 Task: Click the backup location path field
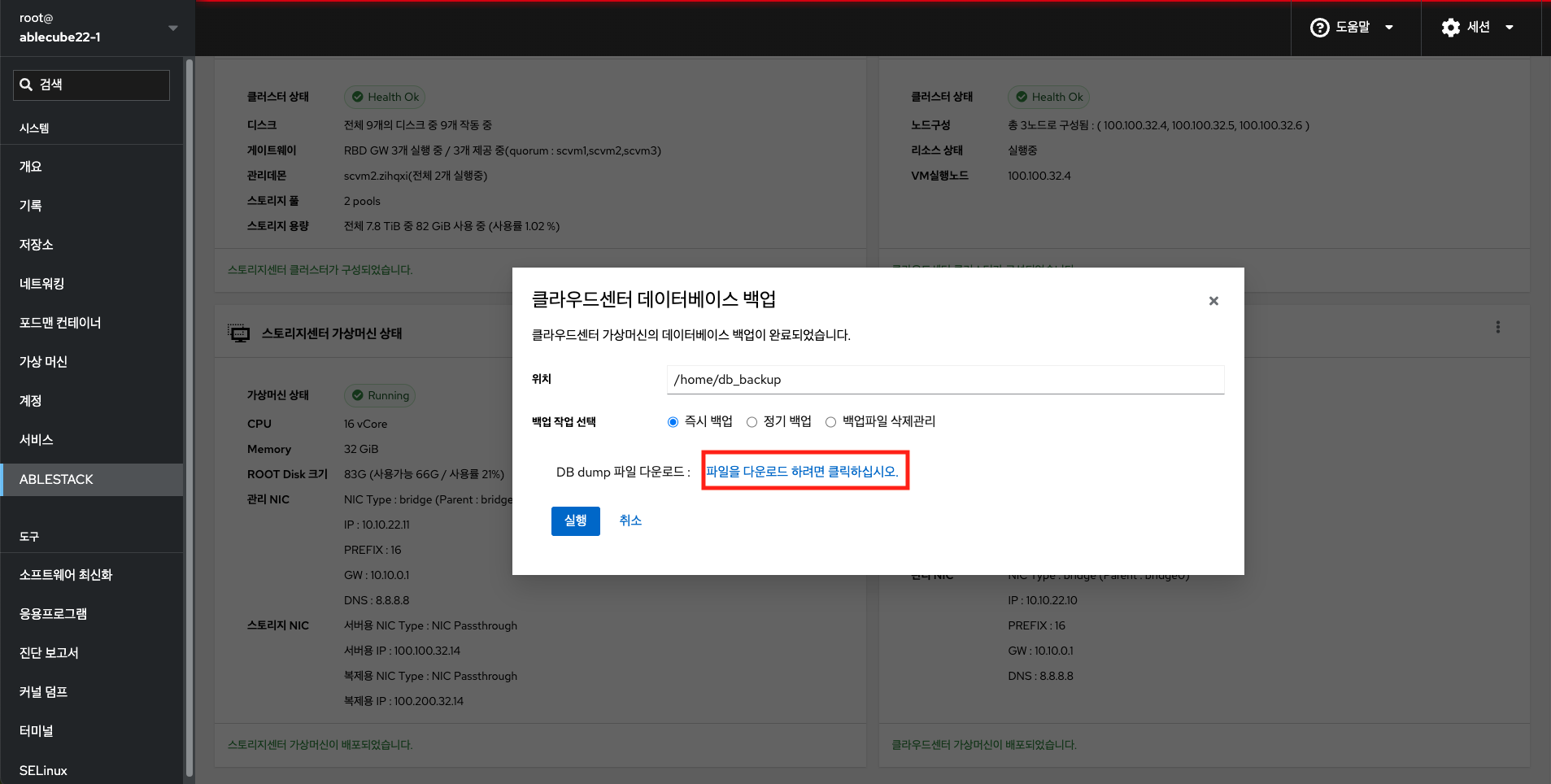[x=944, y=380]
